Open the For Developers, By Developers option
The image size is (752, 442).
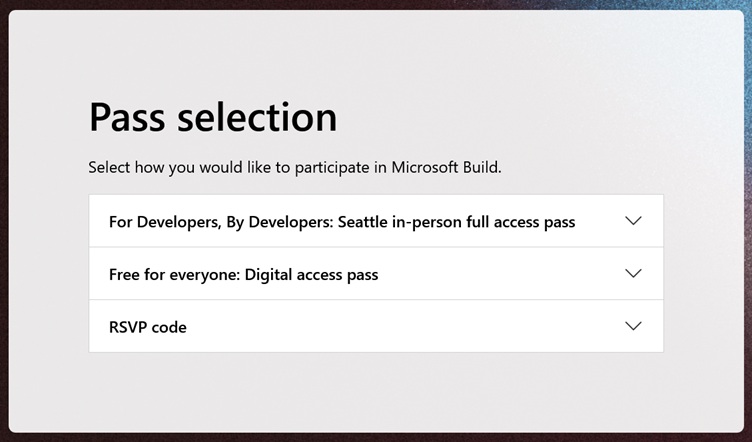pyautogui.click(x=376, y=221)
